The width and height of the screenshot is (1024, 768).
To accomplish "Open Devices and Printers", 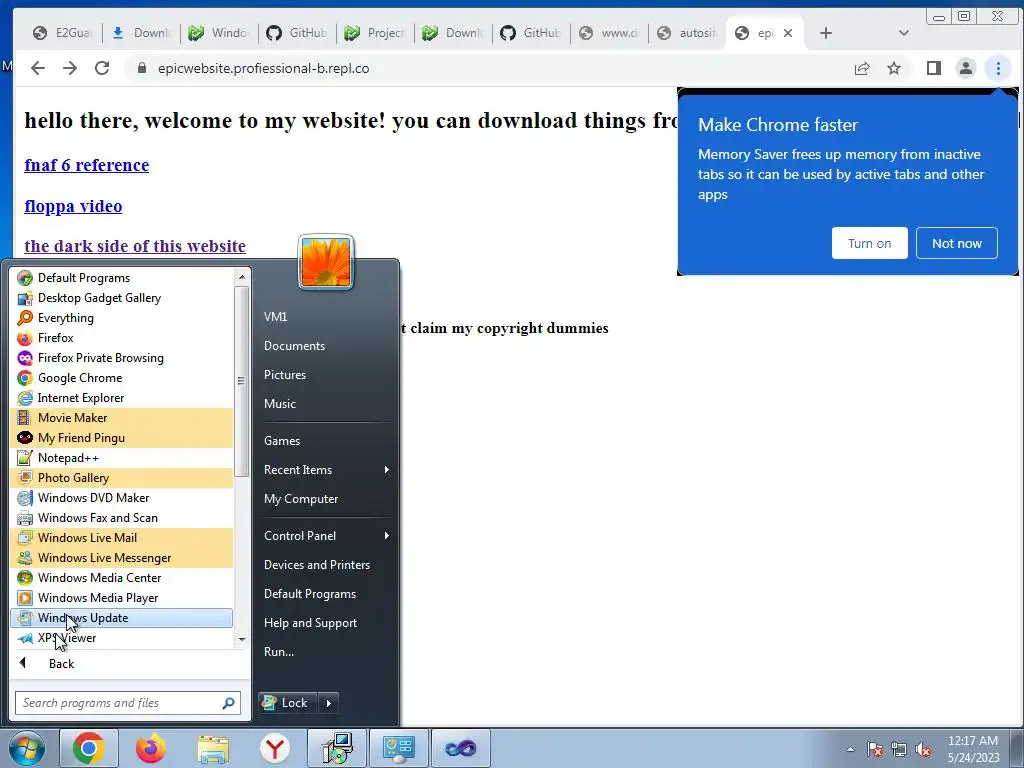I will pyautogui.click(x=317, y=565).
